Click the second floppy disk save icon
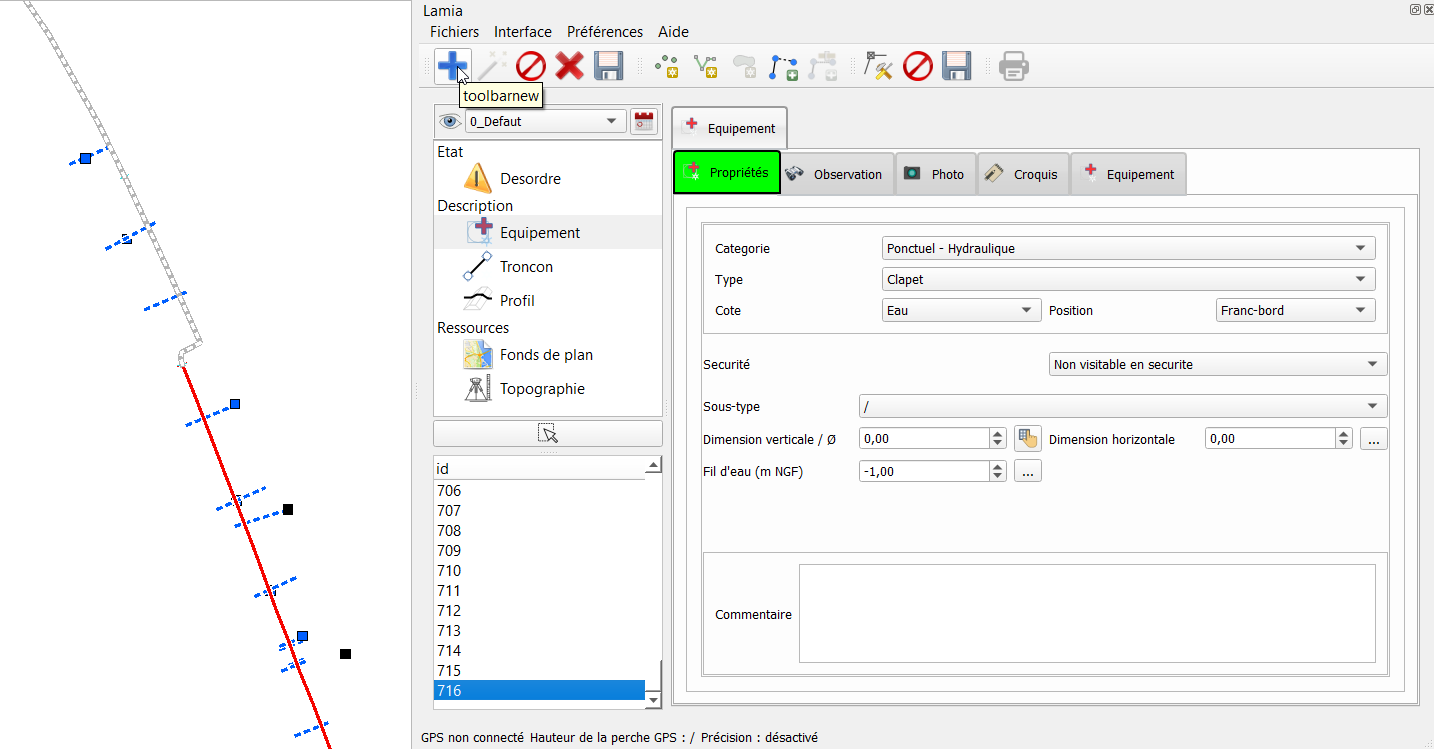This screenshot has height=749, width=1434. point(957,66)
